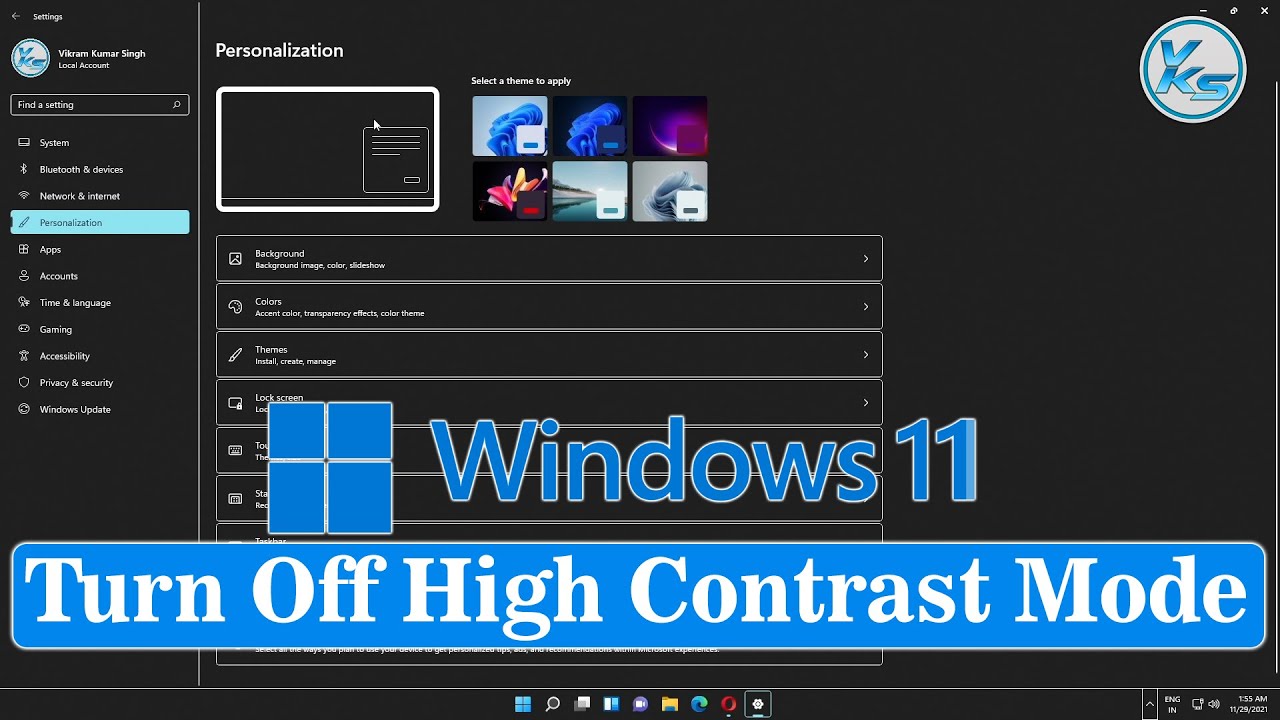Go back with the Settings back arrow
The width and height of the screenshot is (1280, 720).
click(15, 16)
